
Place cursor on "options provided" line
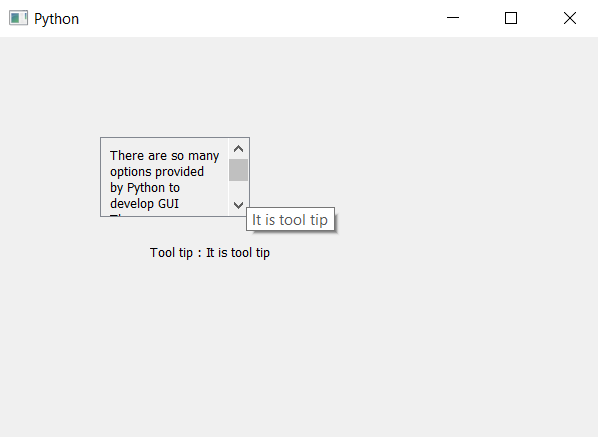coord(157,172)
